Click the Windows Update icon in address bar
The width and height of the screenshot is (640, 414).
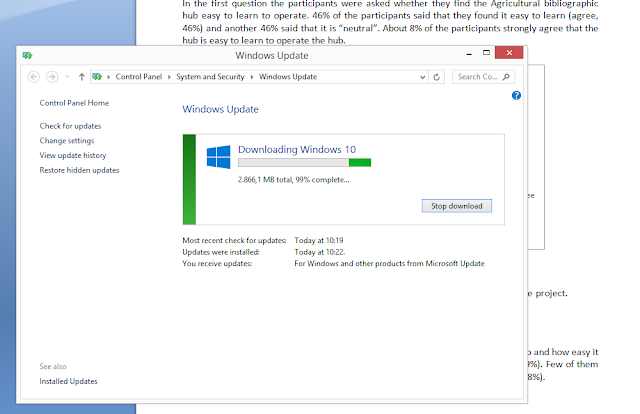(97, 77)
